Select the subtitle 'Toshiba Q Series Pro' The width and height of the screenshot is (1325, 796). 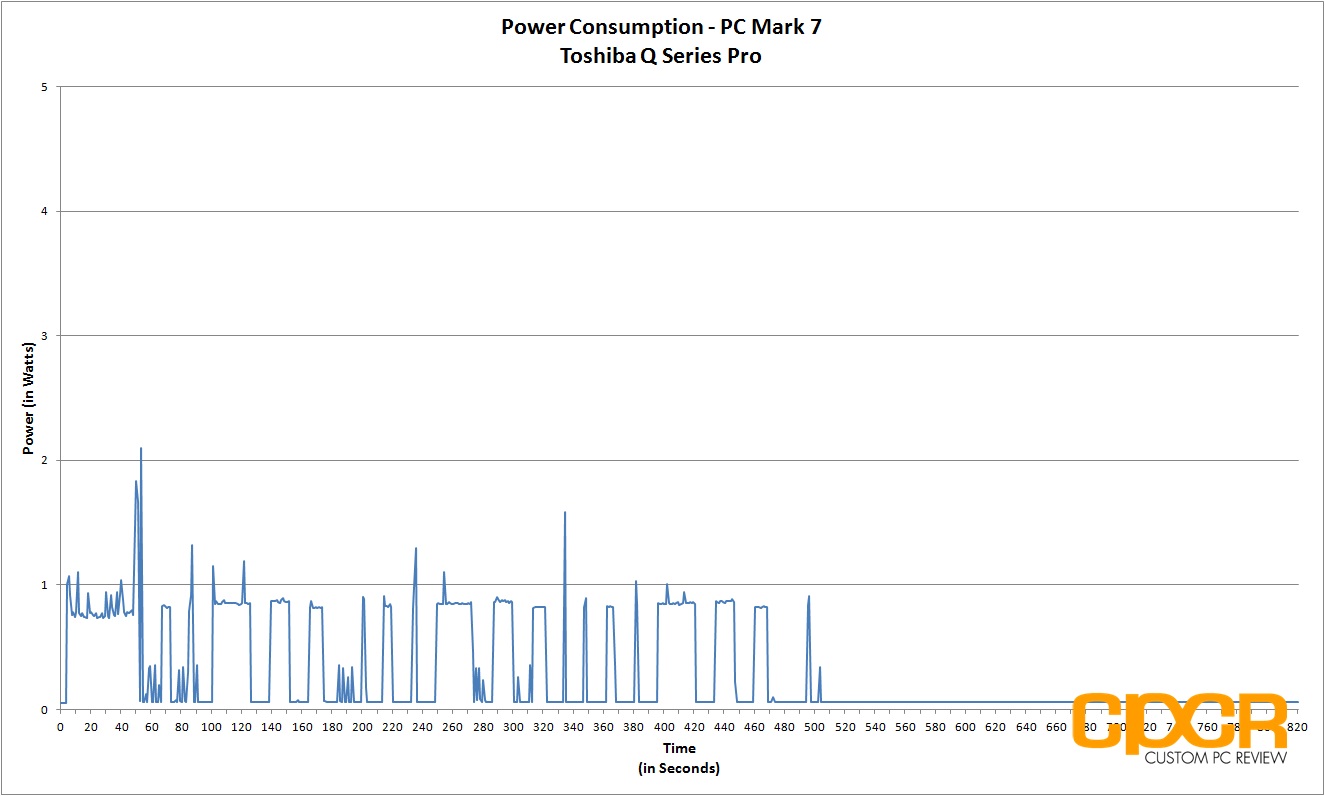tap(661, 56)
